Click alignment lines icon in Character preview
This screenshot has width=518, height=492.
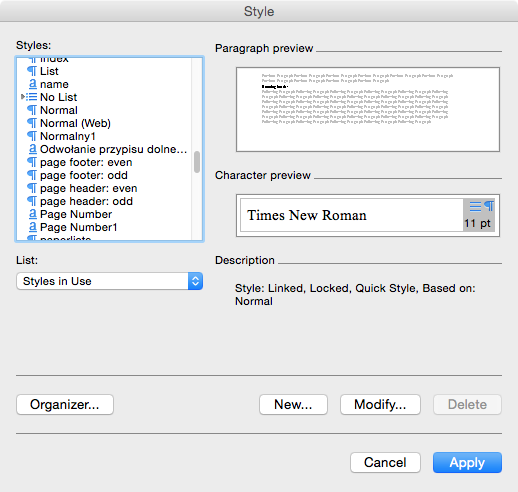point(475,206)
